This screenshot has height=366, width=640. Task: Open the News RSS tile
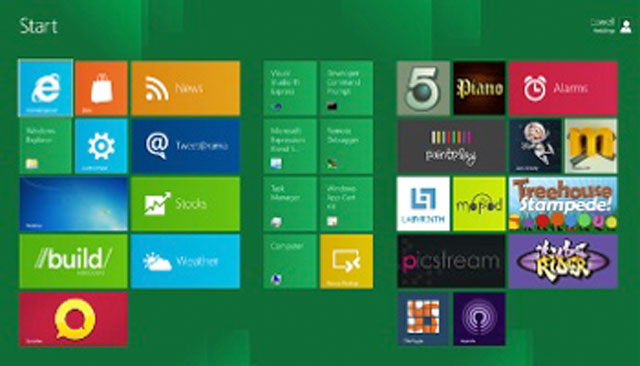186,88
